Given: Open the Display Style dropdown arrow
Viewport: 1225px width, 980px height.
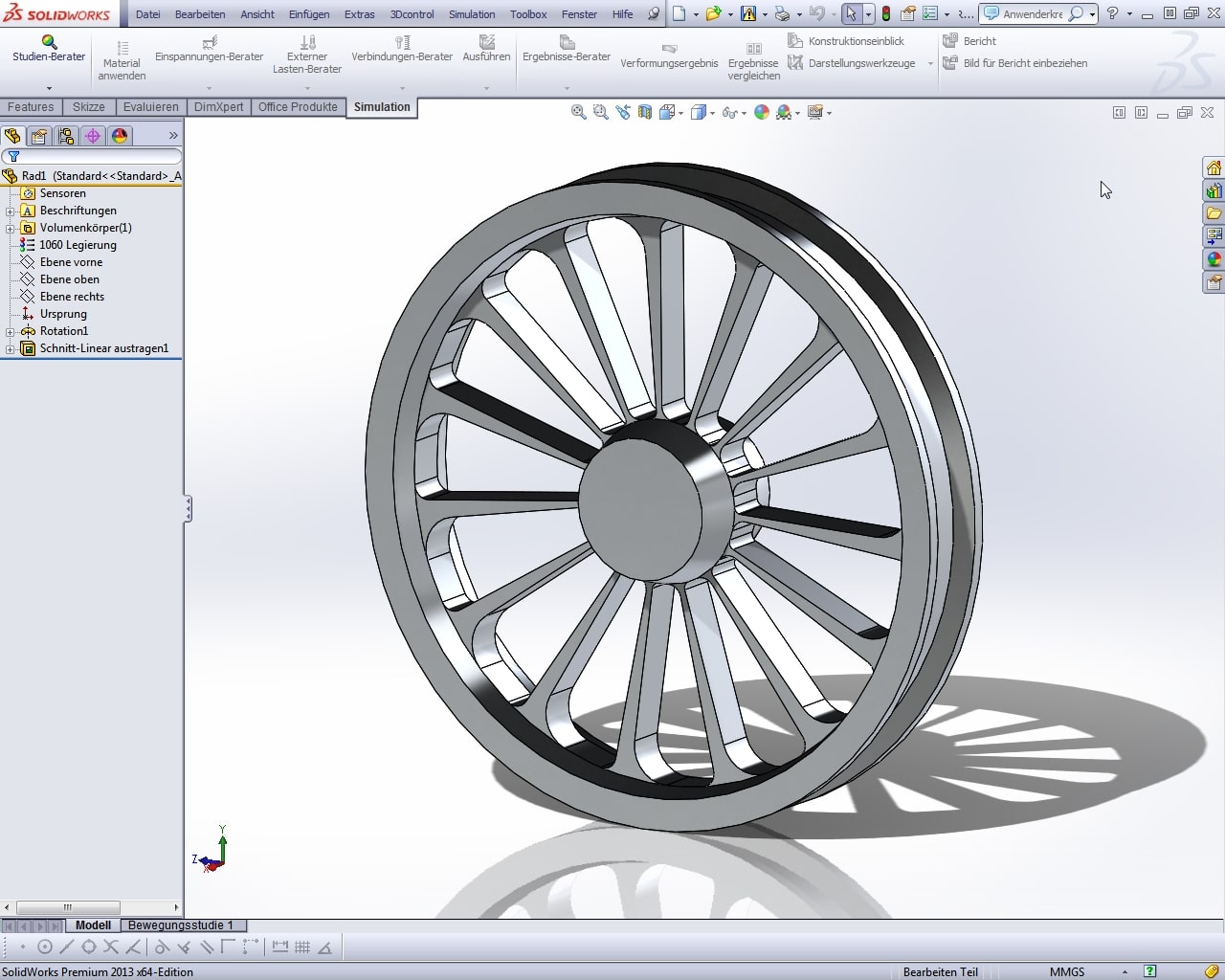Looking at the screenshot, I should 713,113.
